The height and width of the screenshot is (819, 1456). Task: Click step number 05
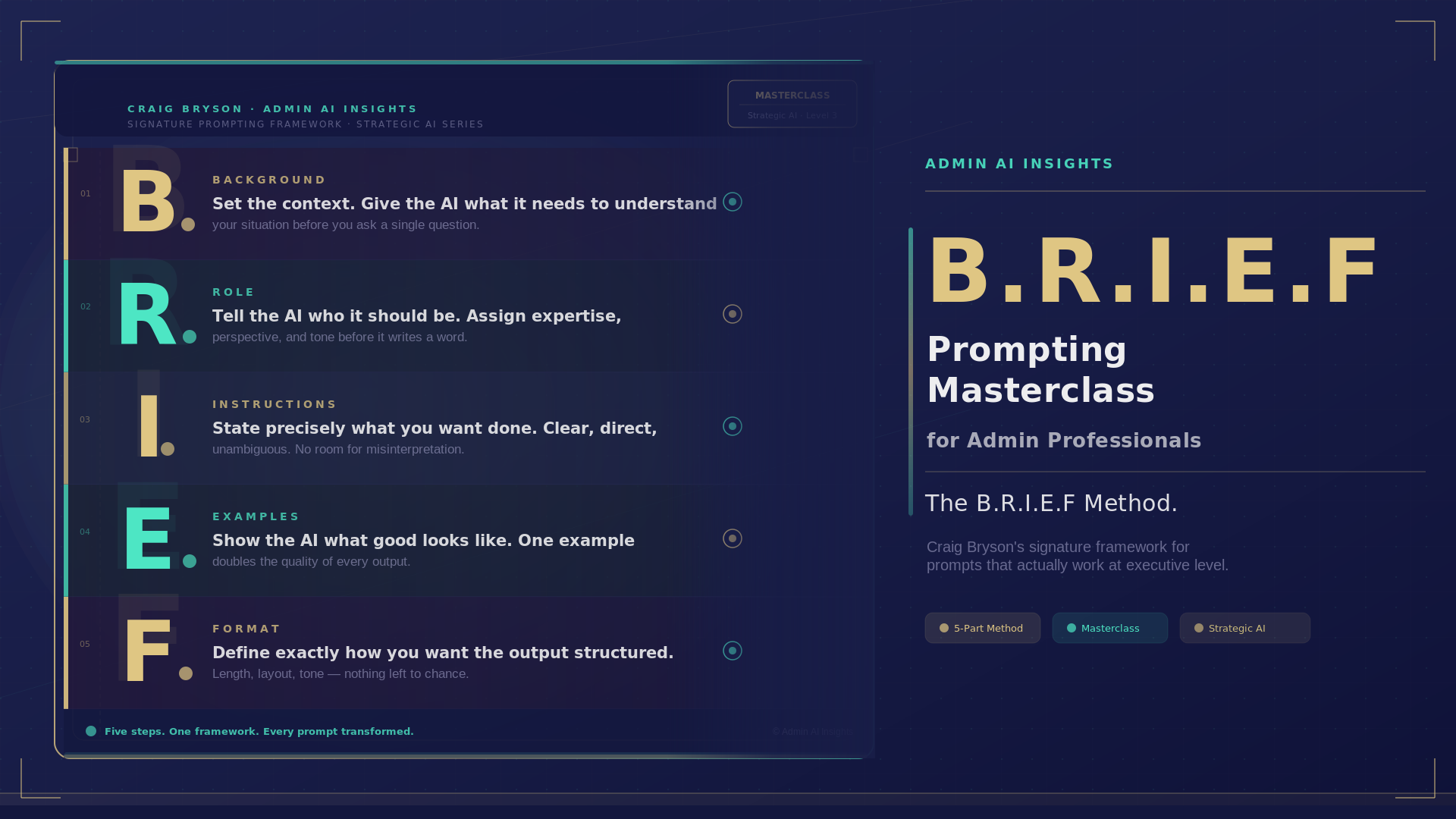(85, 645)
